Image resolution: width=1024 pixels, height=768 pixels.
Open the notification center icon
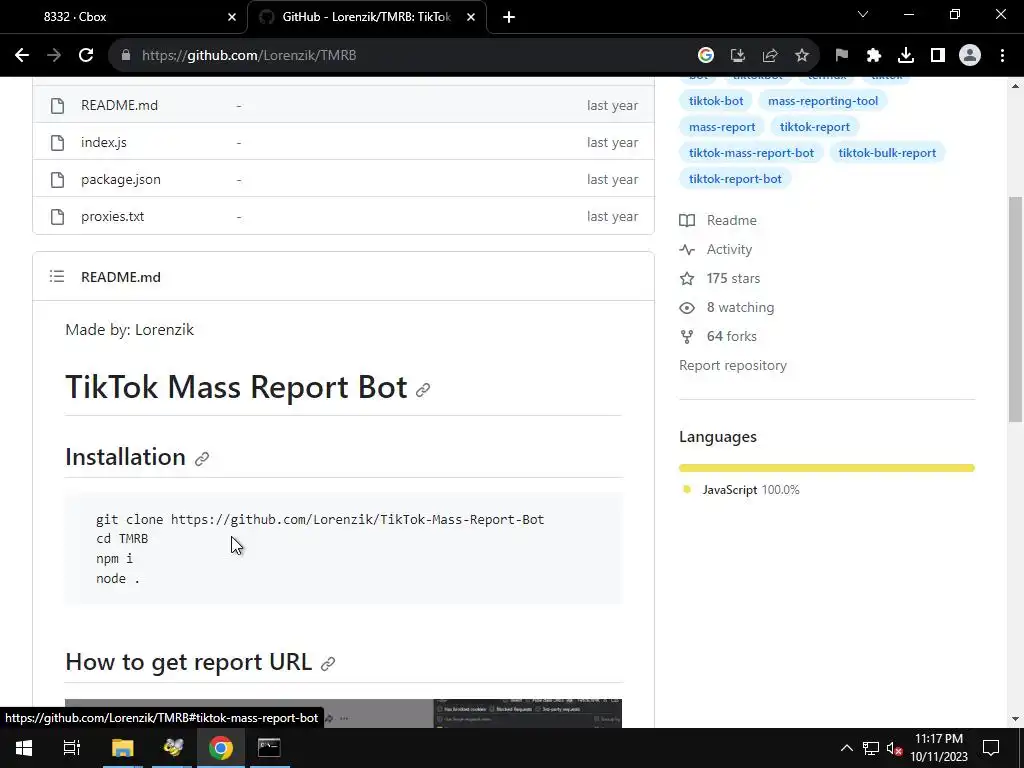pos(991,748)
